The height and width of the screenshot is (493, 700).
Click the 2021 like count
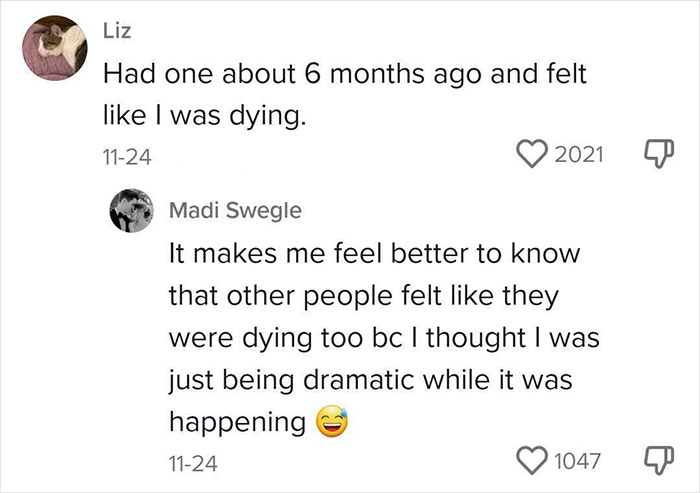click(x=580, y=154)
